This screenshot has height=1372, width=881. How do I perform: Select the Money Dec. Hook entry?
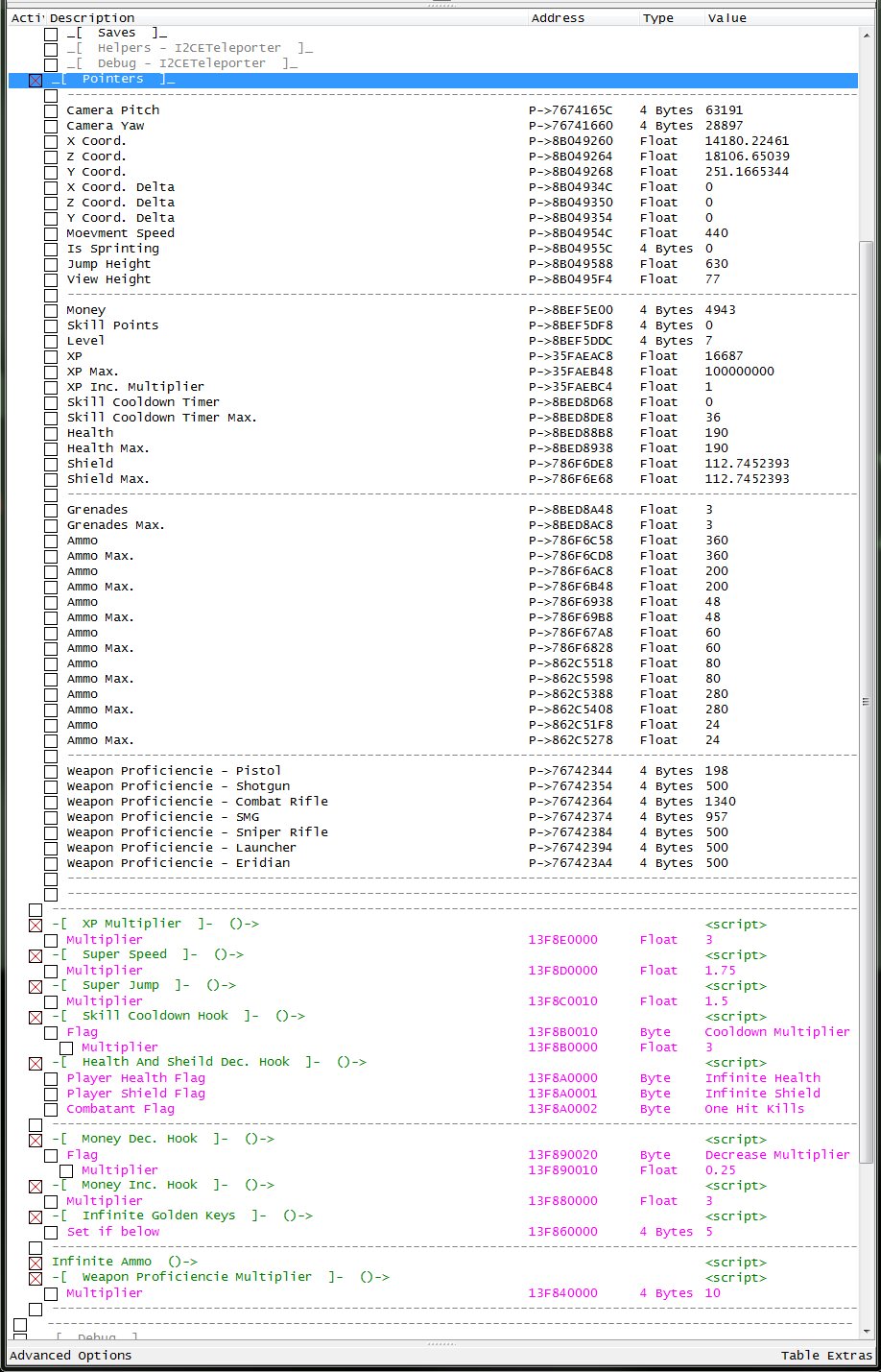(163, 1139)
